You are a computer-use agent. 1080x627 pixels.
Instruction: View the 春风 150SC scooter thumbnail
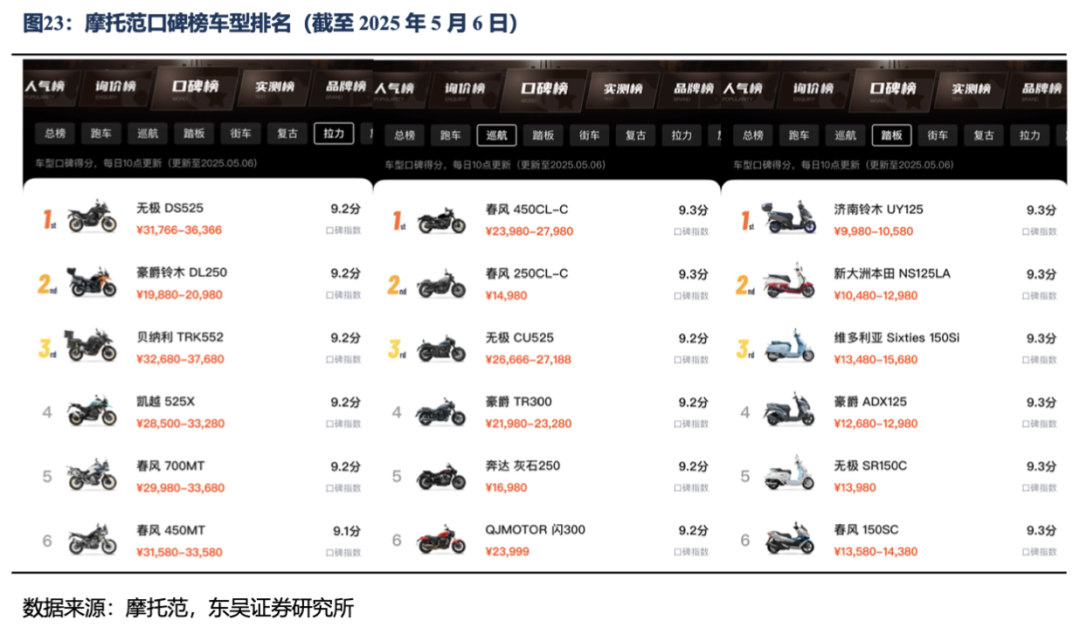[x=789, y=538]
